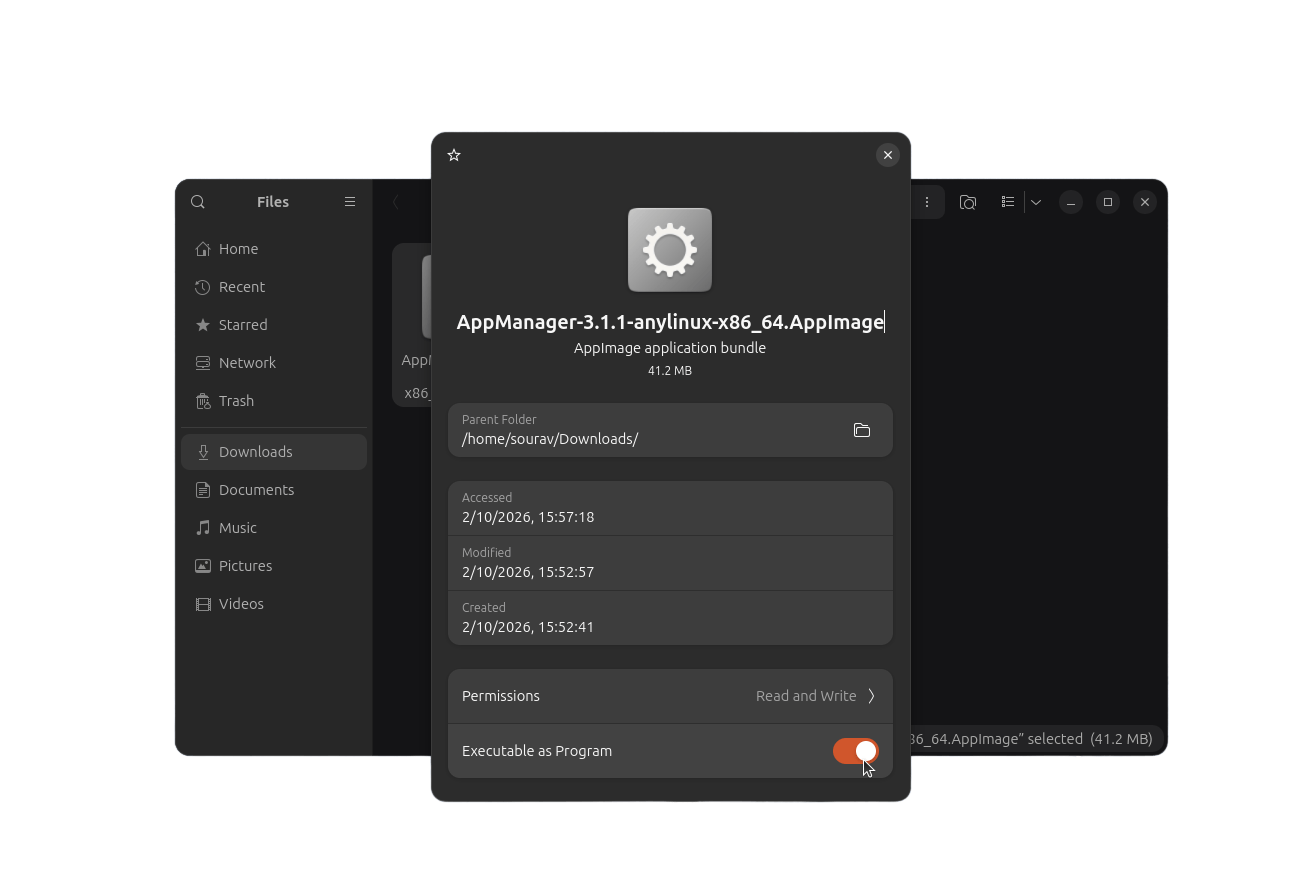Close the properties dialog
This screenshot has width=1300, height=876.
click(887, 155)
